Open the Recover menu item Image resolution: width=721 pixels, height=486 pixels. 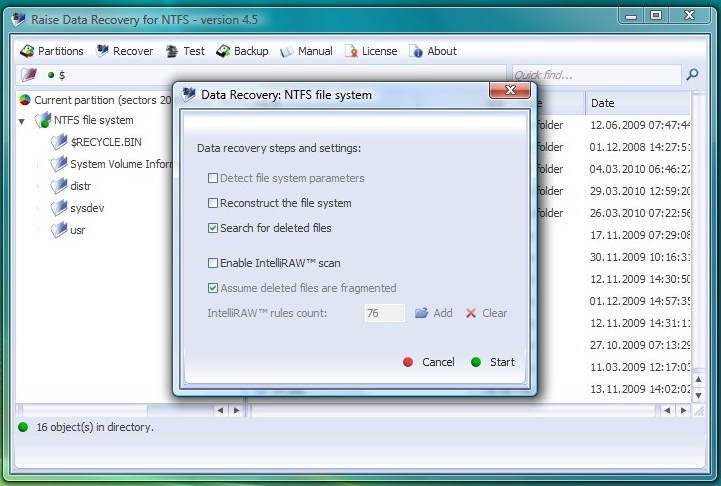pos(125,51)
